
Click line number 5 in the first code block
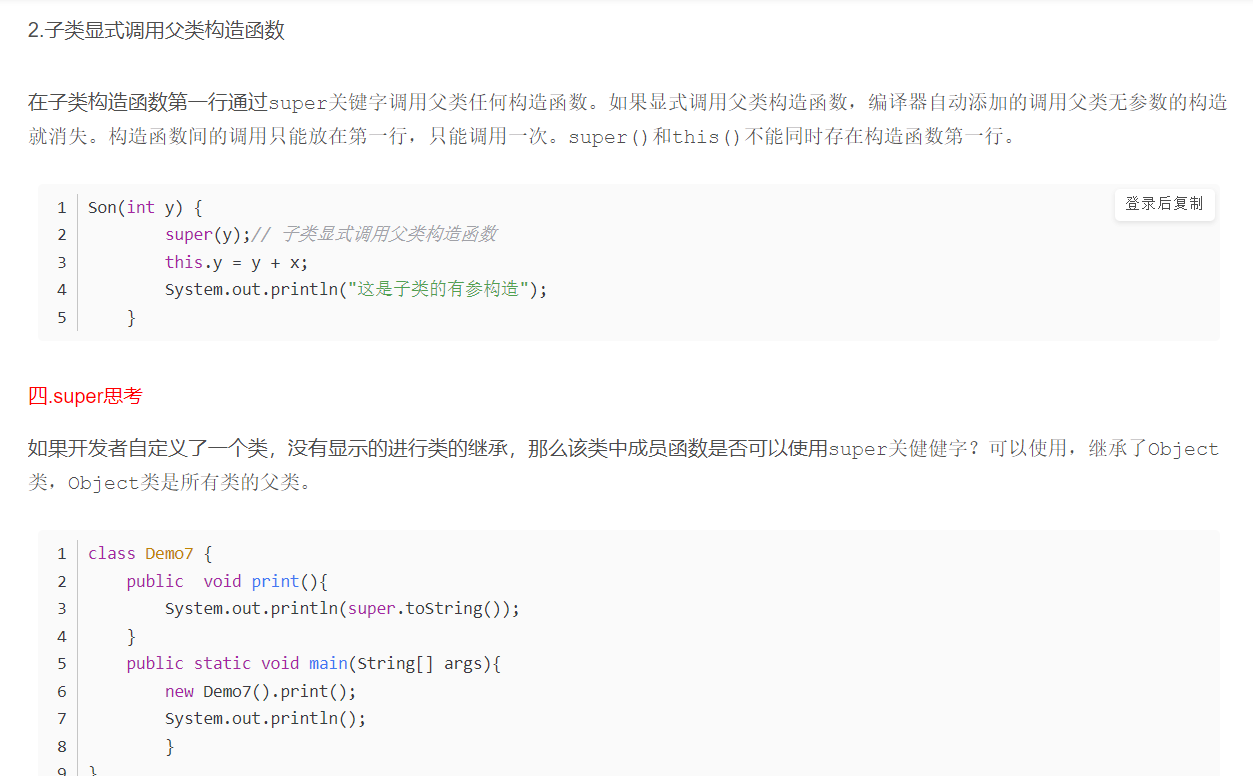pos(62,317)
